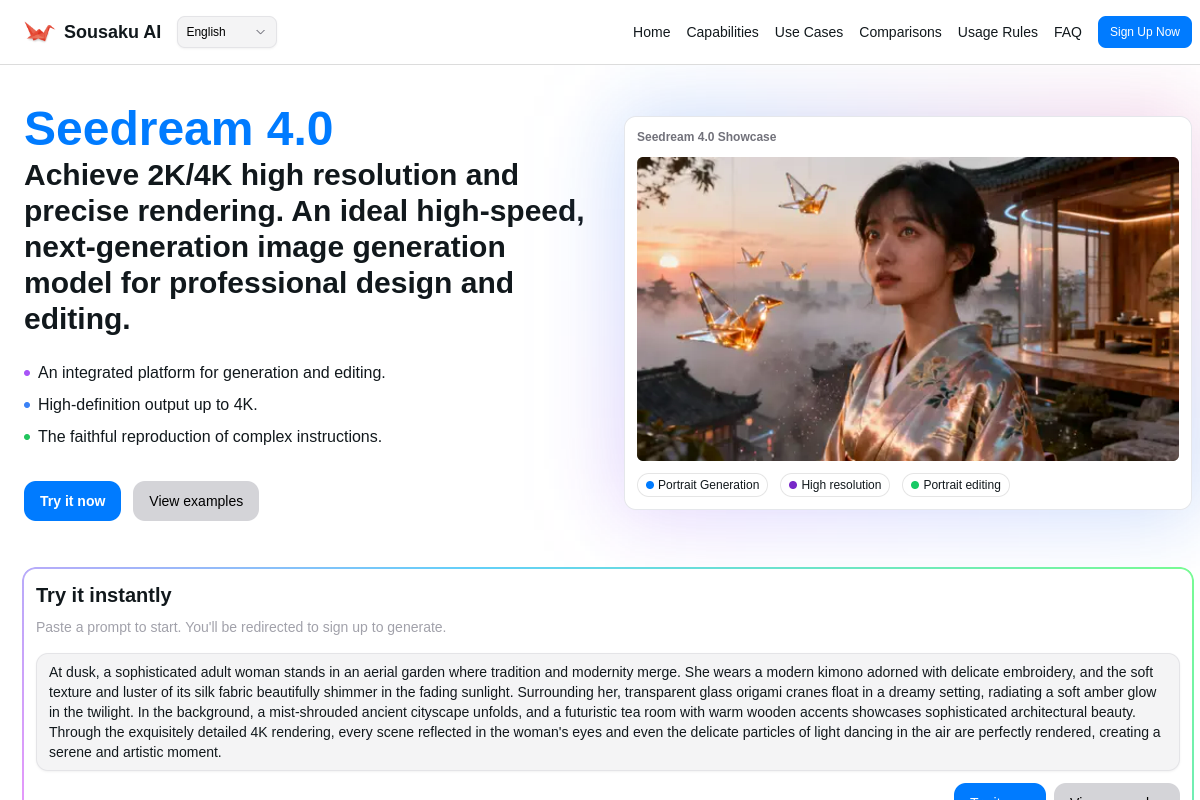The width and height of the screenshot is (1200, 800).
Task: Jump to the FAQ section
Action: tap(1067, 32)
